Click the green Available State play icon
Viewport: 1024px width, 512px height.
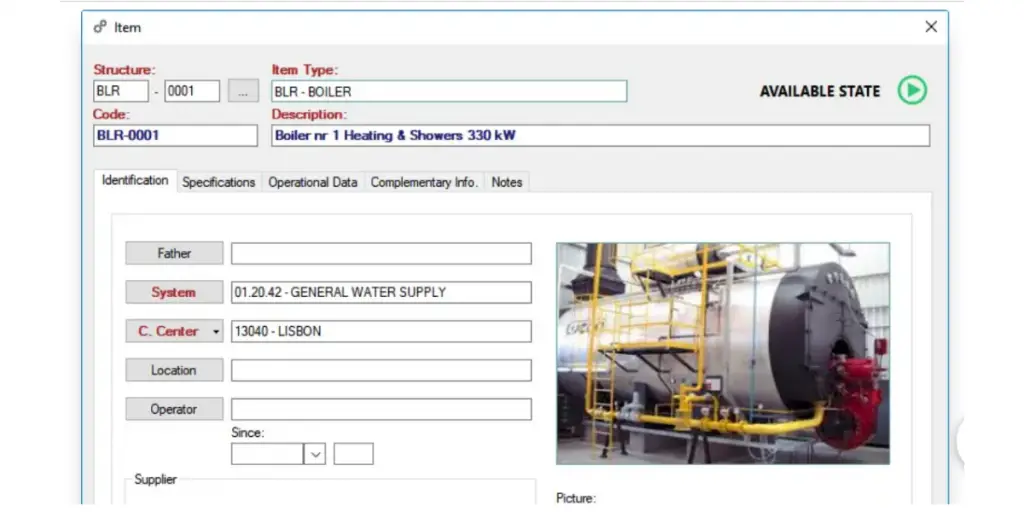coord(912,90)
